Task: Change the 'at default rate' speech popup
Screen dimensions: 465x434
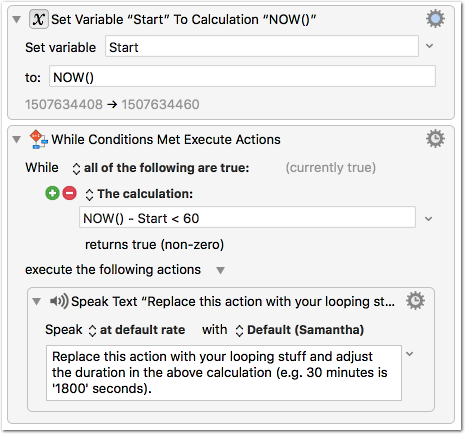Action: click(x=137, y=330)
